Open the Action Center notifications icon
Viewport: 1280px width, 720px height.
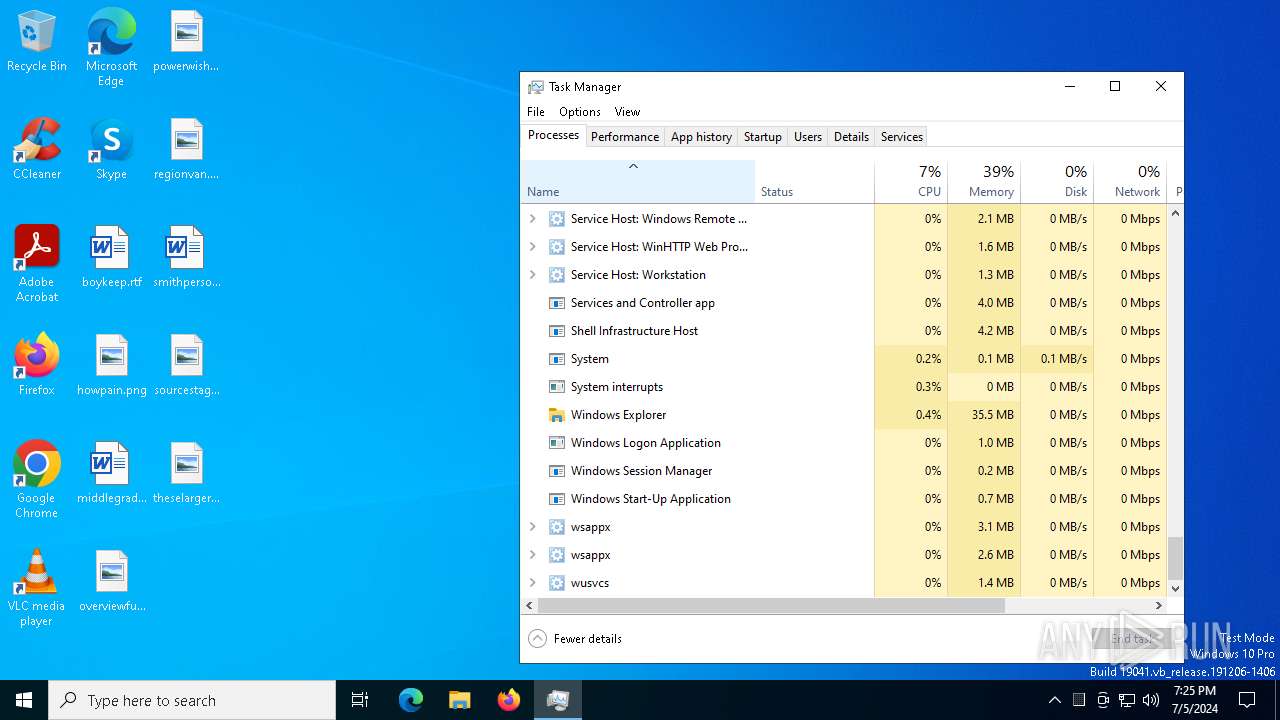coord(1248,700)
